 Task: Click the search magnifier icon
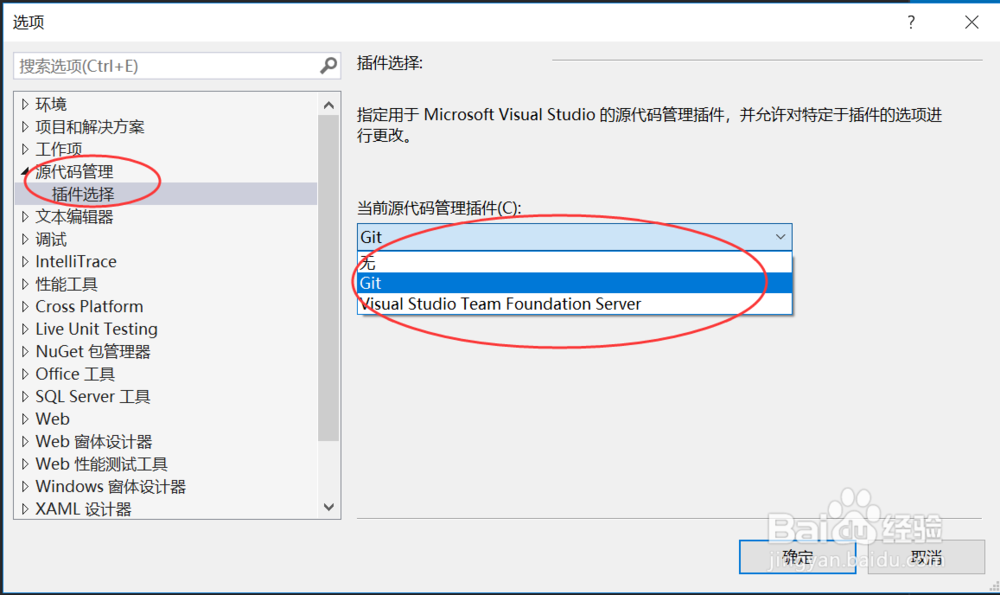tap(328, 65)
